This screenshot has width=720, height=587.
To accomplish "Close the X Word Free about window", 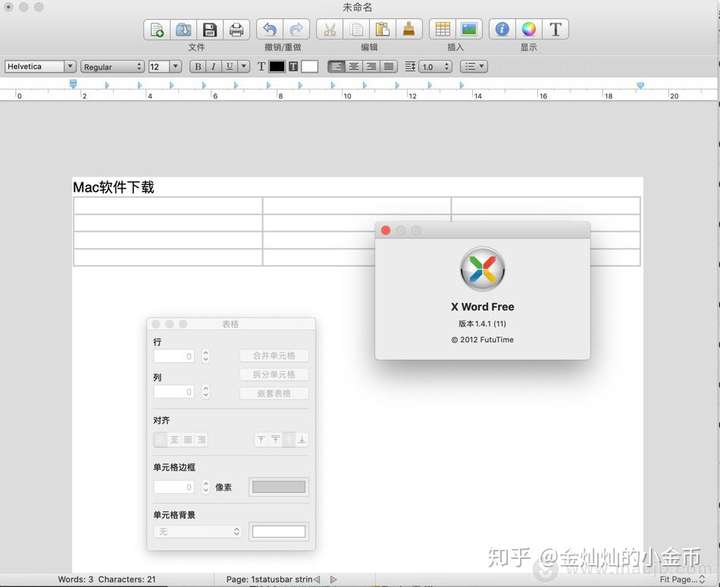I will coord(386,230).
